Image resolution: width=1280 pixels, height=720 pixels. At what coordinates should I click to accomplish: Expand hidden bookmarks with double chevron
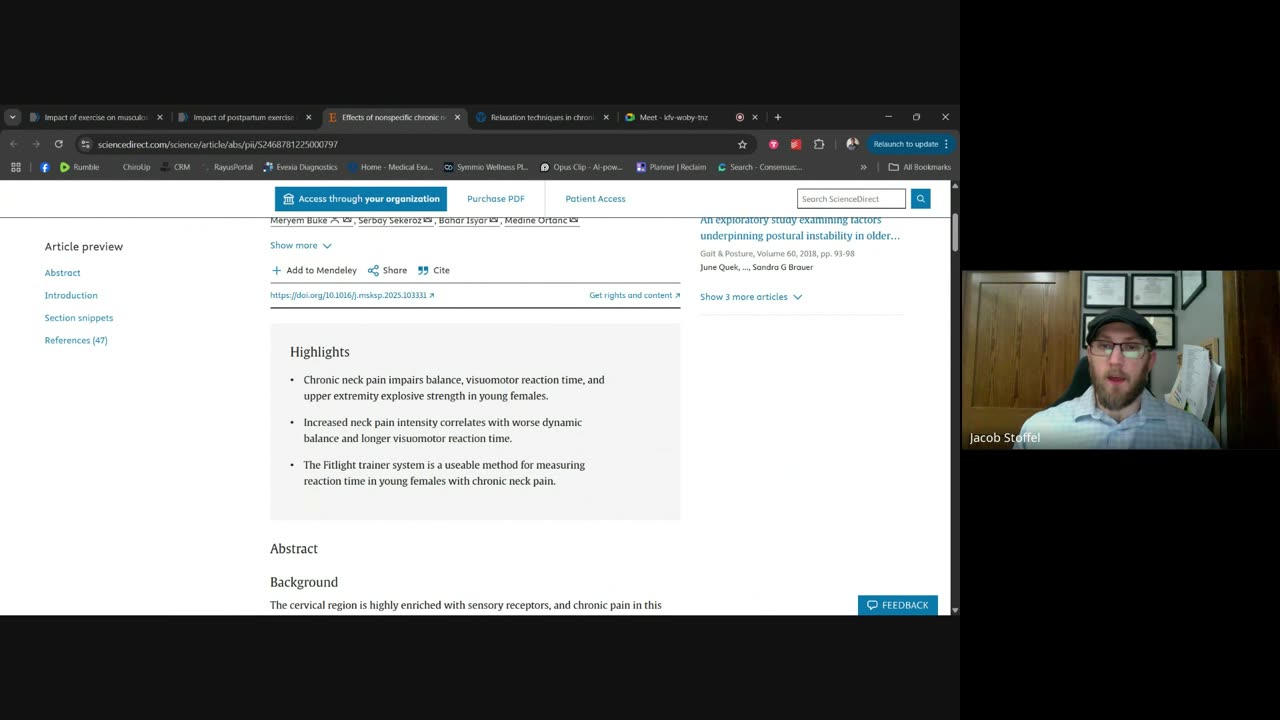pyautogui.click(x=863, y=167)
